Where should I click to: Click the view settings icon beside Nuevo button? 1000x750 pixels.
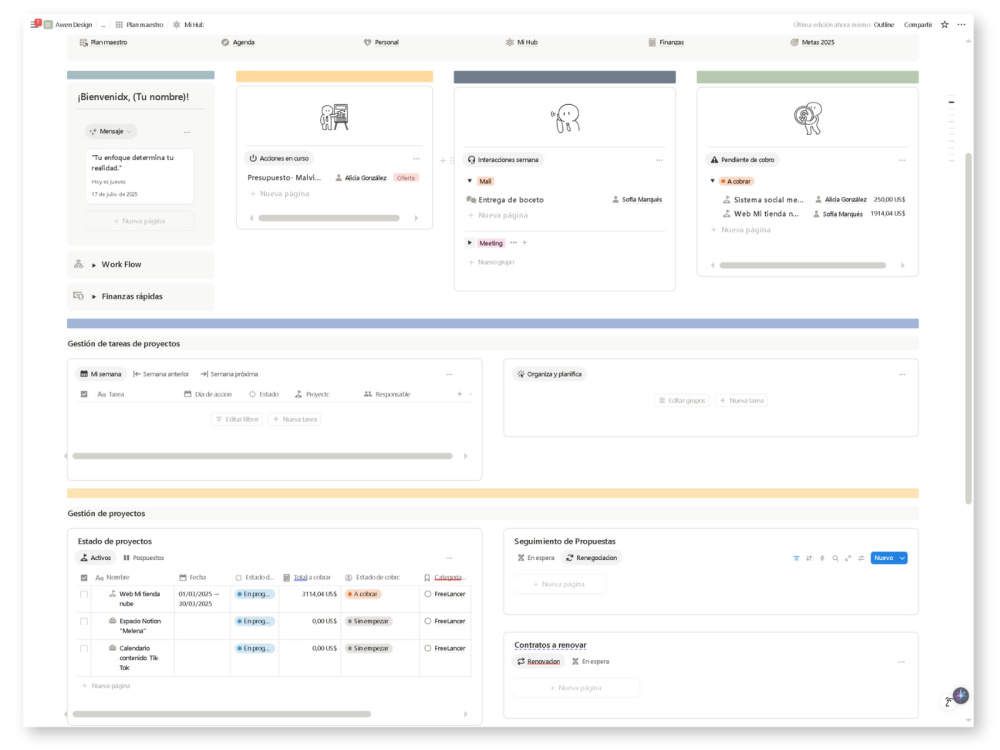861,558
